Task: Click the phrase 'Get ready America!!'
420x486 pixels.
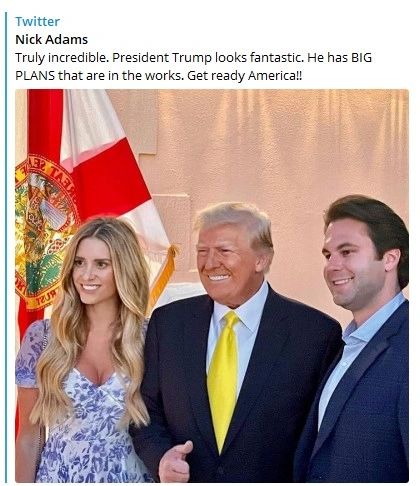Action: tap(244, 76)
